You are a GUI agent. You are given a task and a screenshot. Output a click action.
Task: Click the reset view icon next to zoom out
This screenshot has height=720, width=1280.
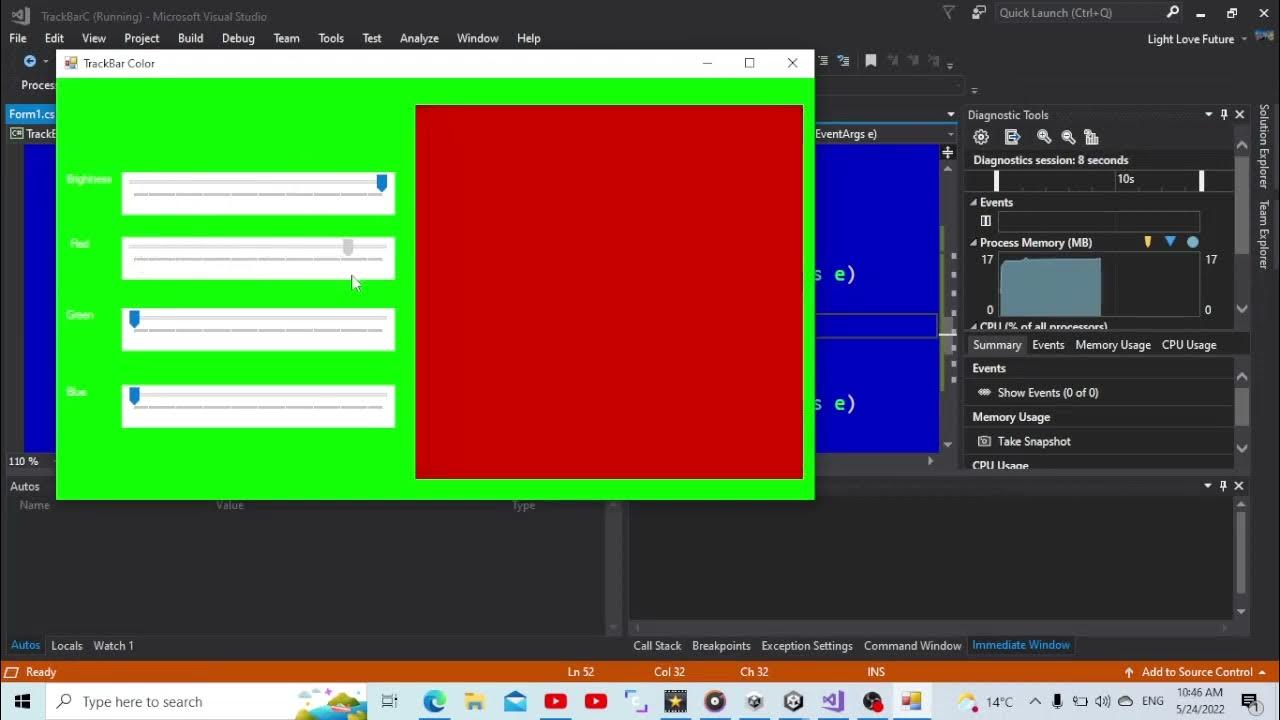click(1091, 137)
